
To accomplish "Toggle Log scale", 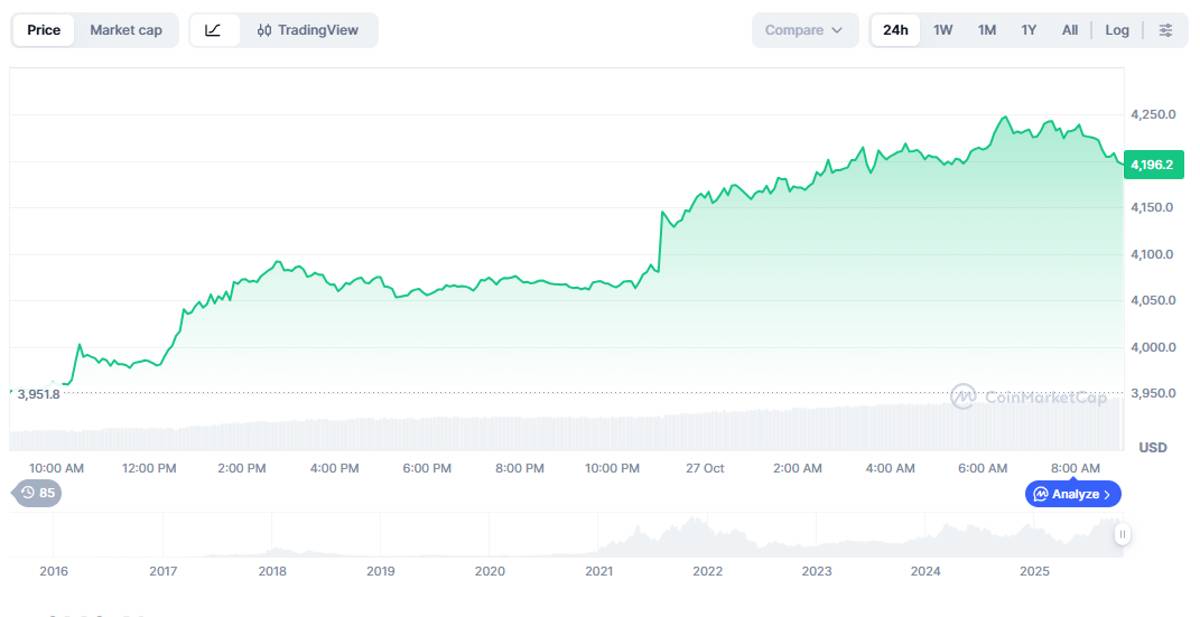I will point(1117,30).
